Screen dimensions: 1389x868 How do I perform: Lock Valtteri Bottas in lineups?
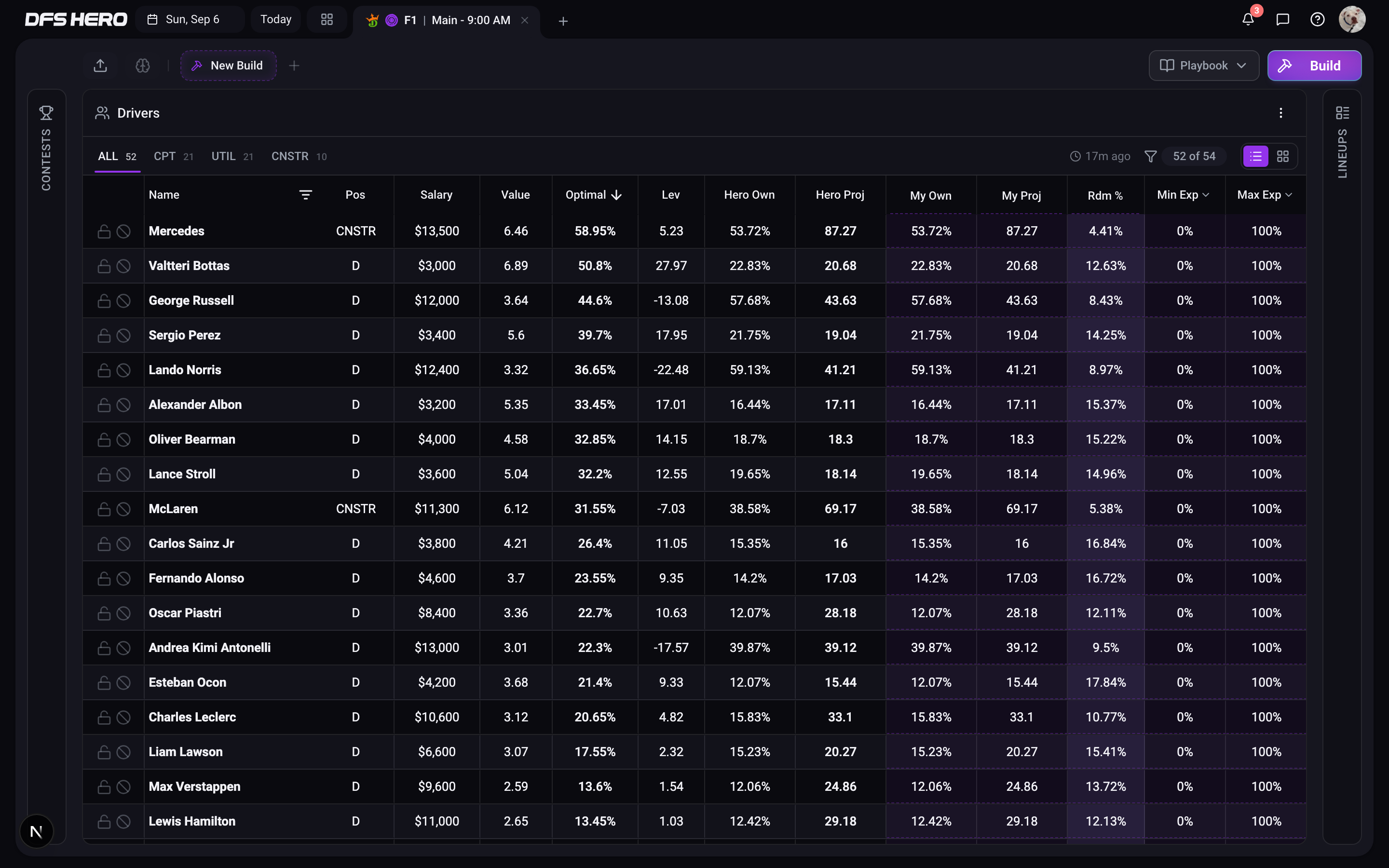pos(104,266)
